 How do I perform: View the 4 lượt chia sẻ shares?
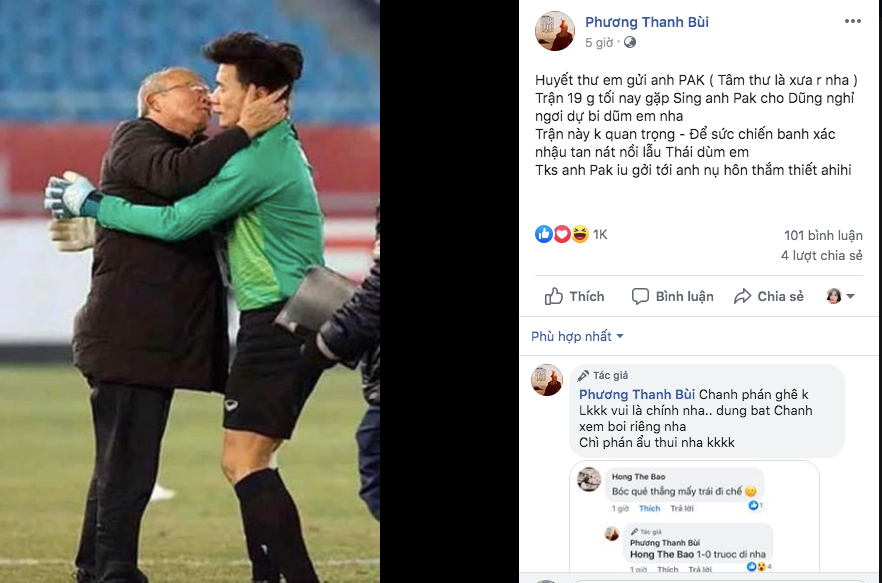click(x=821, y=256)
